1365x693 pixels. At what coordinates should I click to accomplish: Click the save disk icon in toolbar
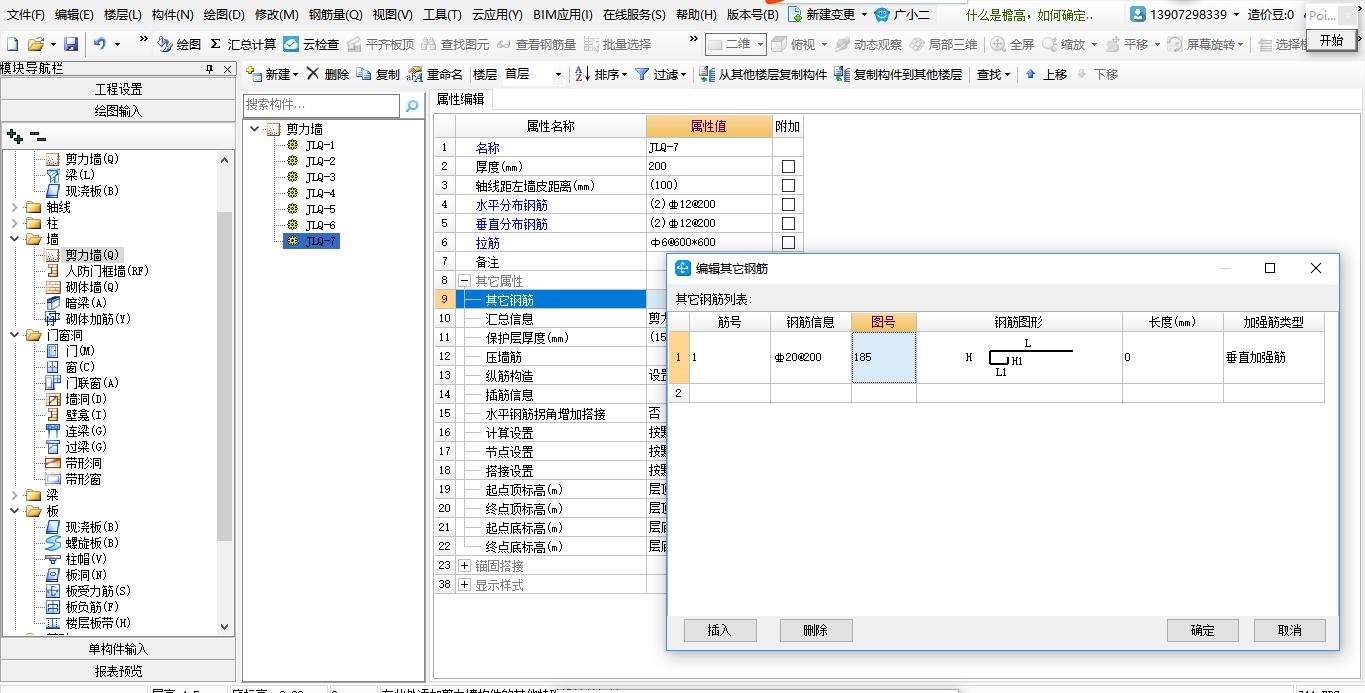pos(71,44)
